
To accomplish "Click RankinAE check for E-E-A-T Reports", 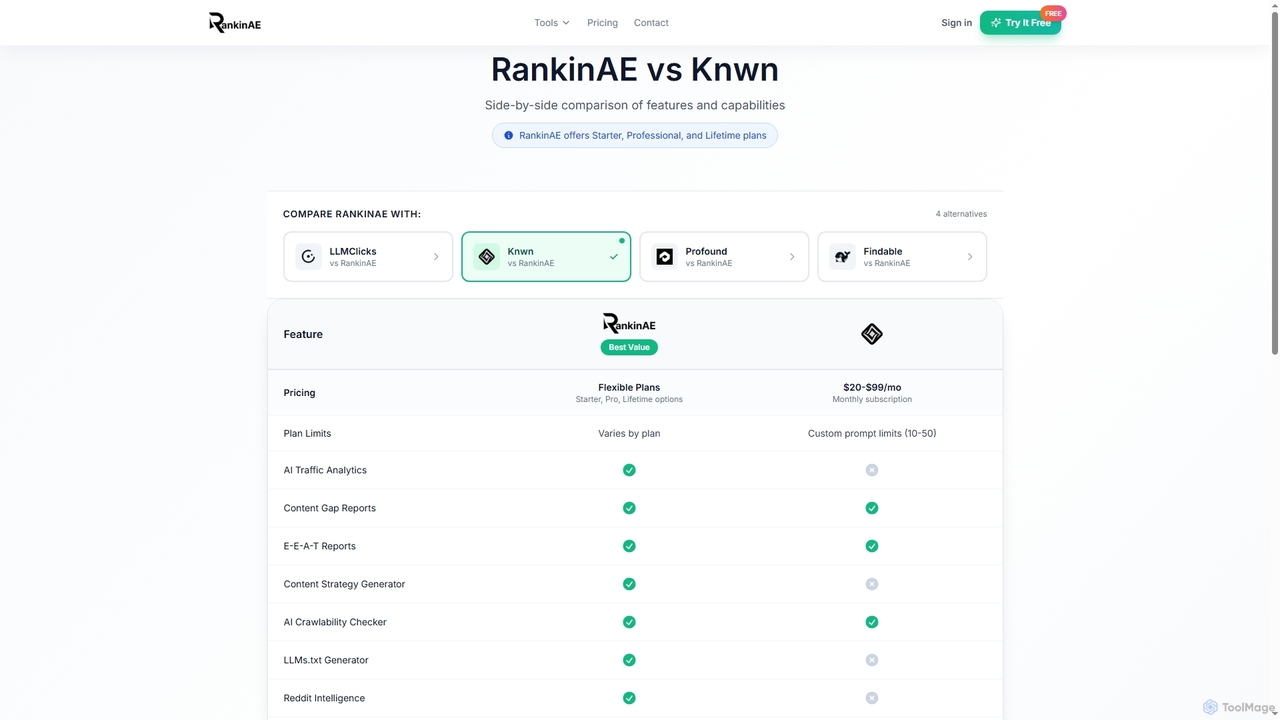I will pos(629,546).
